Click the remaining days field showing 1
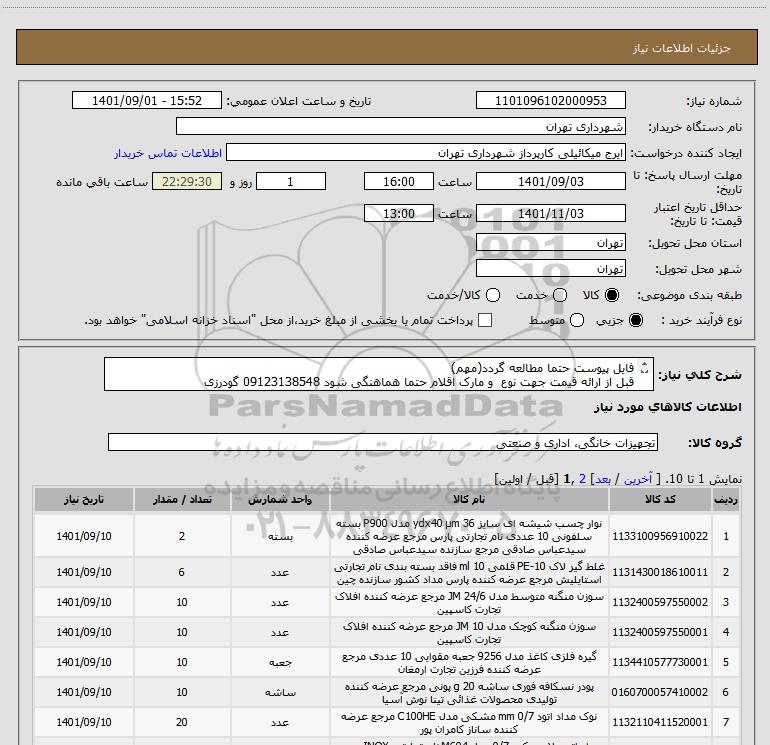The image size is (770, 745). pos(291,181)
